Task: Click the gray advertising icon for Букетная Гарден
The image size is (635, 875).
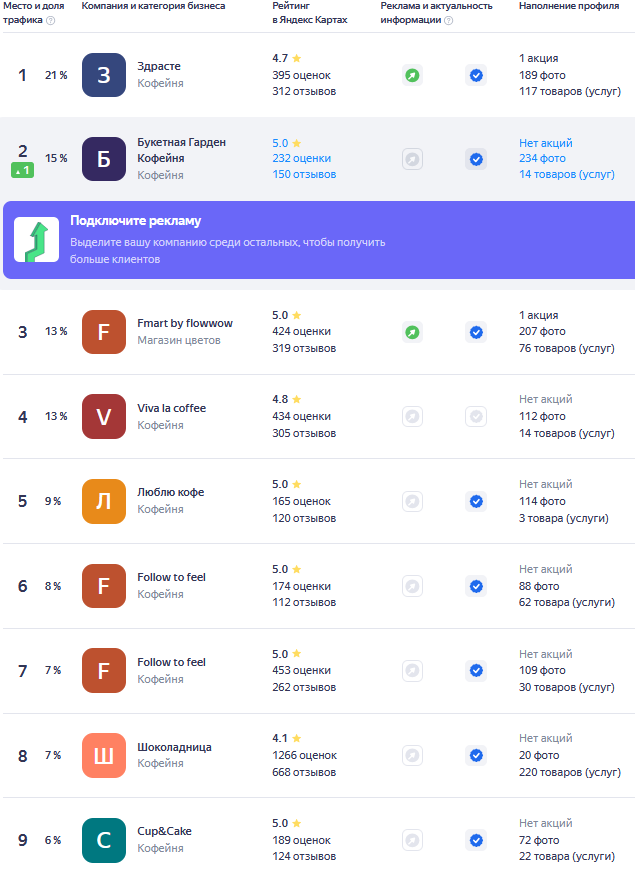Action: pyautogui.click(x=412, y=160)
